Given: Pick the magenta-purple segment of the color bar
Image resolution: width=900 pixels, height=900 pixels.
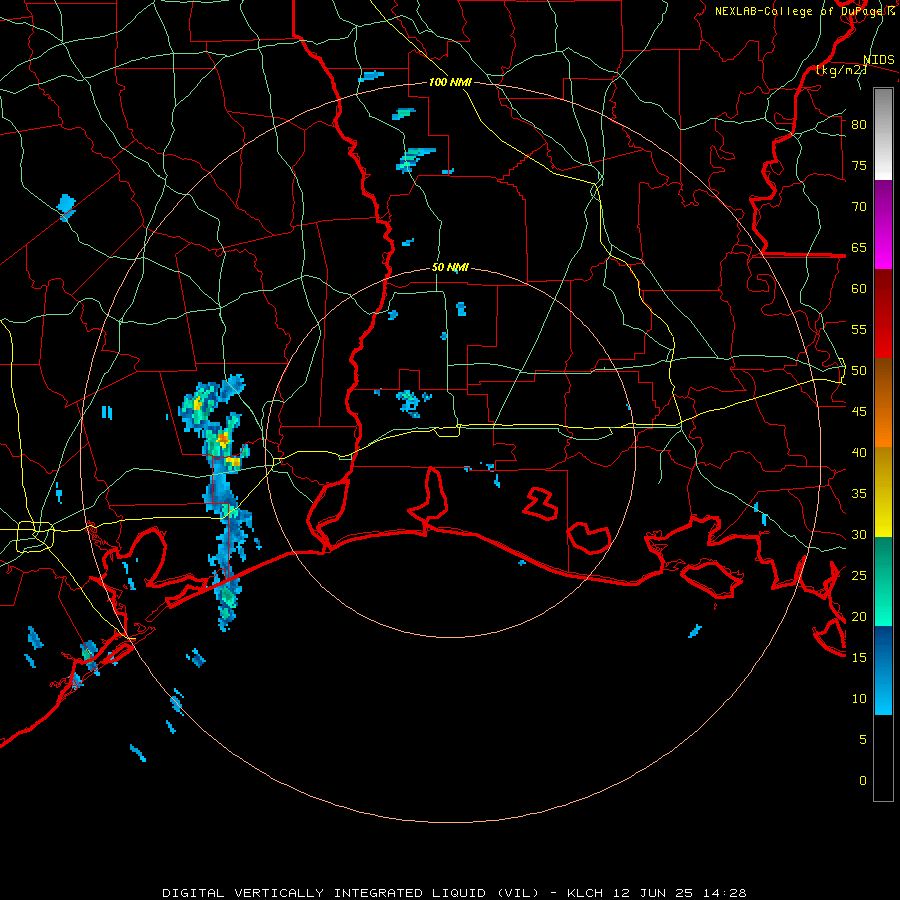Looking at the screenshot, I should tap(883, 224).
